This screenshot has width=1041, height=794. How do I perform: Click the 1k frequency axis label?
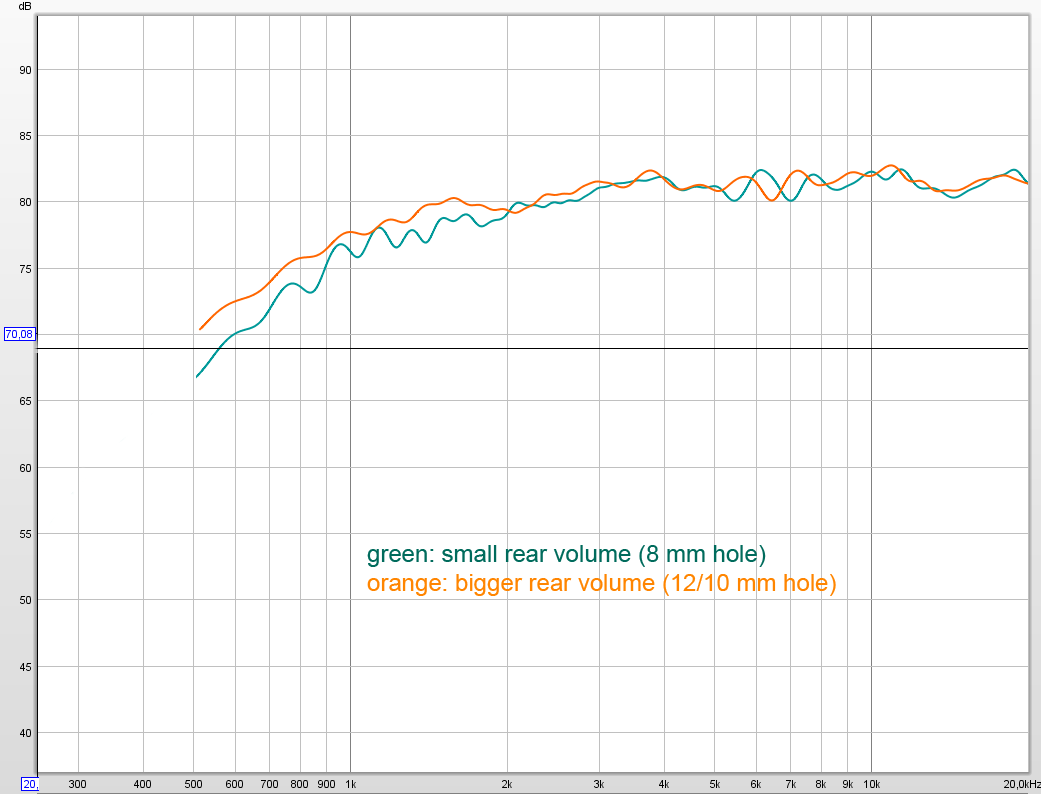tap(351, 784)
